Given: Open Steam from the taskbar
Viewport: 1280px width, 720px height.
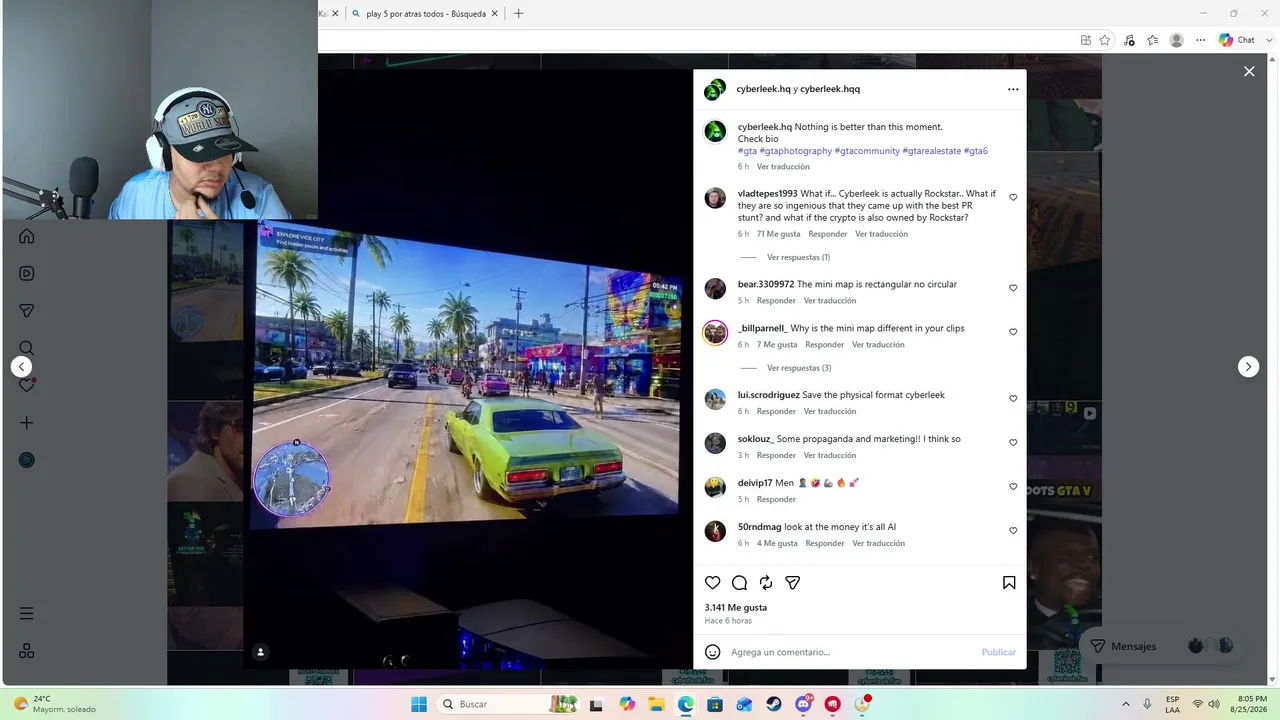Looking at the screenshot, I should (x=774, y=704).
